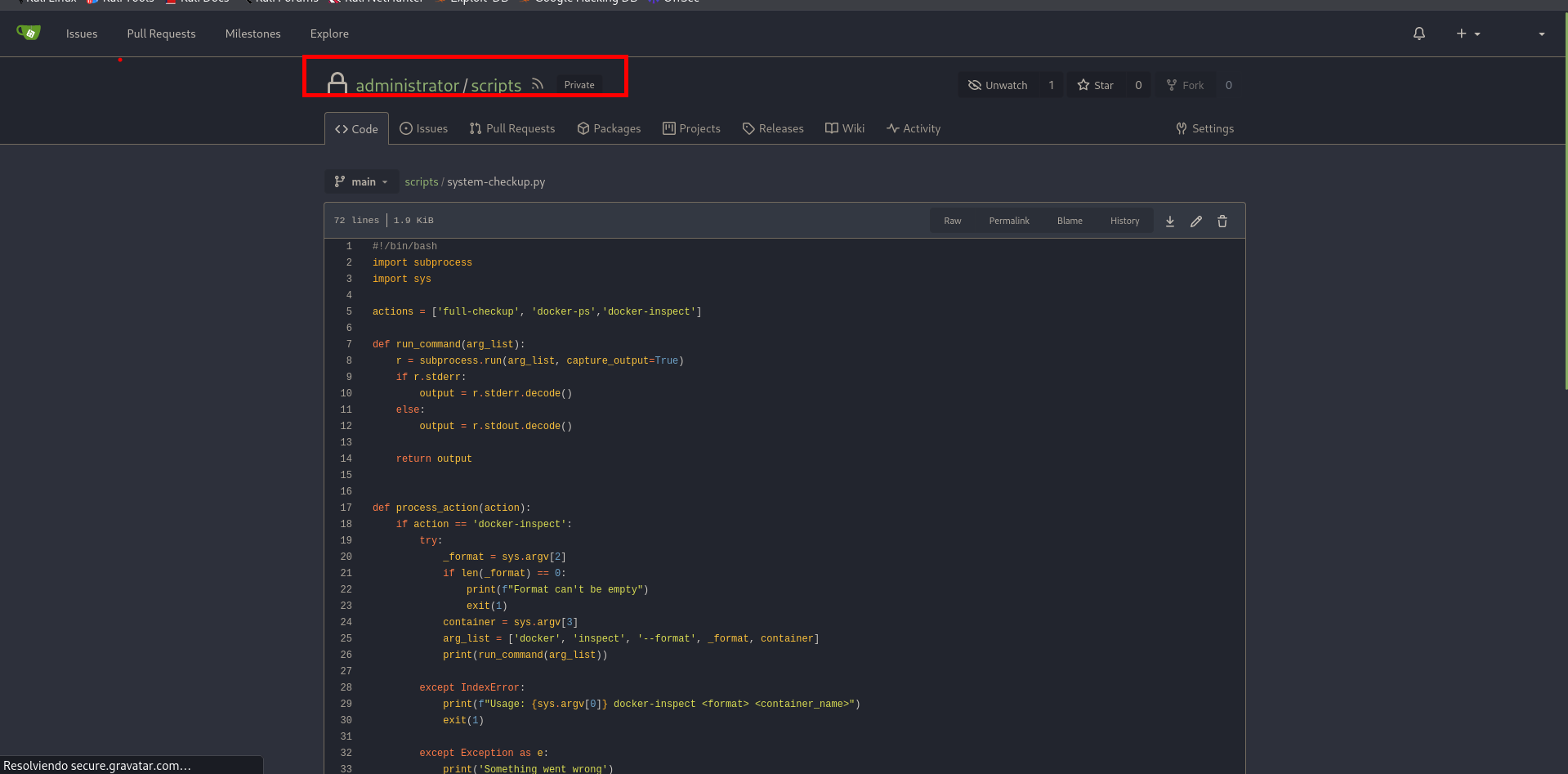The image size is (1568, 774).
Task: Star the scripts repository
Action: pos(1095,85)
